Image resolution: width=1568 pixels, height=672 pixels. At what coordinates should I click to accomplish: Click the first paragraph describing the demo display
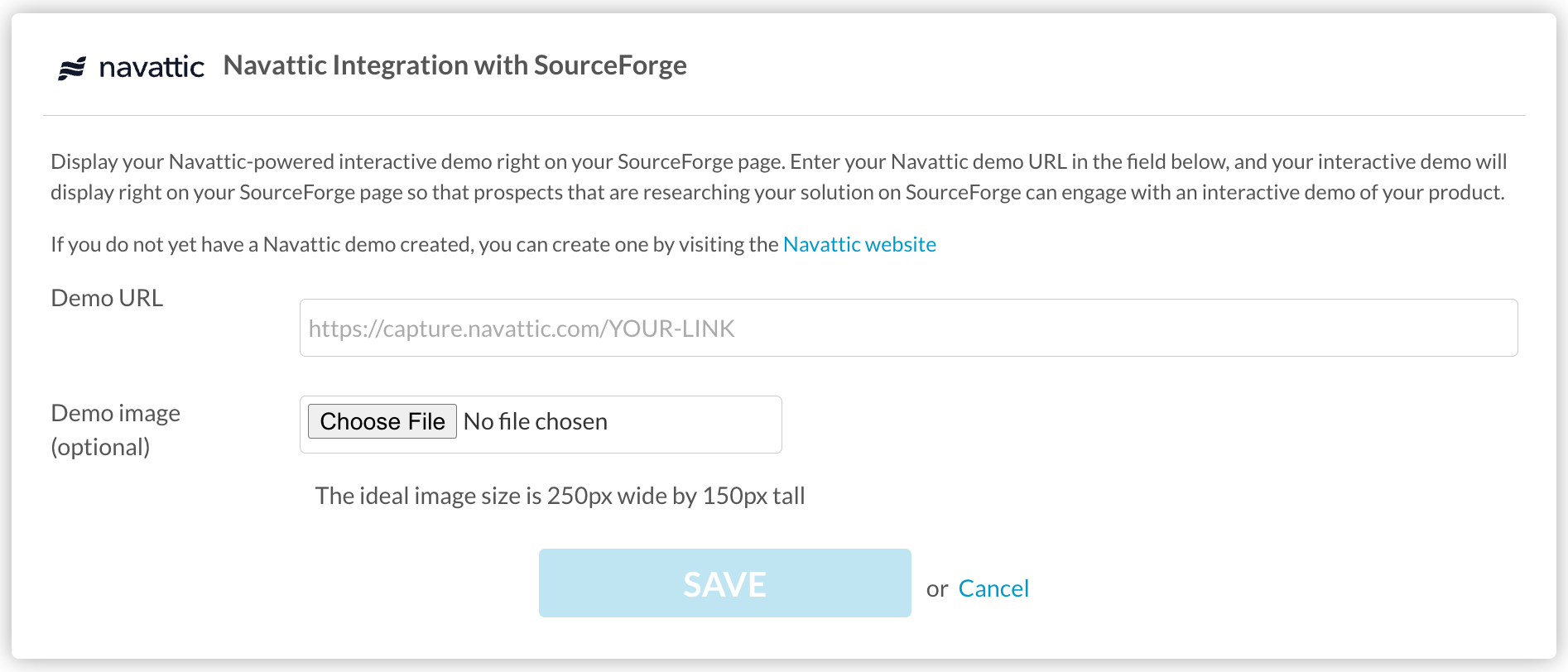(778, 176)
